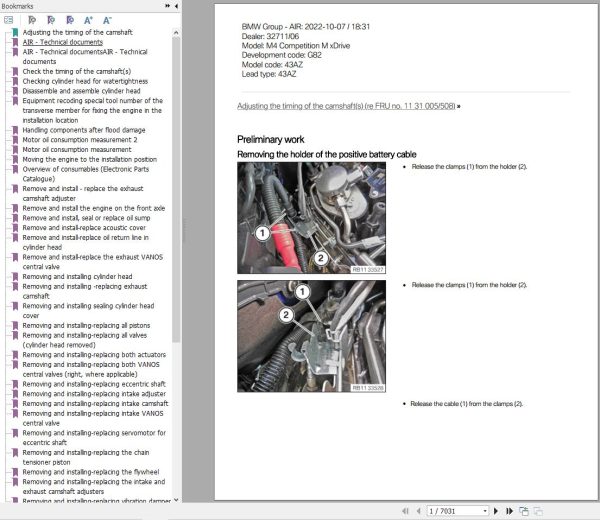The width and height of the screenshot is (600, 520).
Task: Click the purple bookmark icon beside Removing and installing cylinder head
Action: pyautogui.click(x=15, y=277)
